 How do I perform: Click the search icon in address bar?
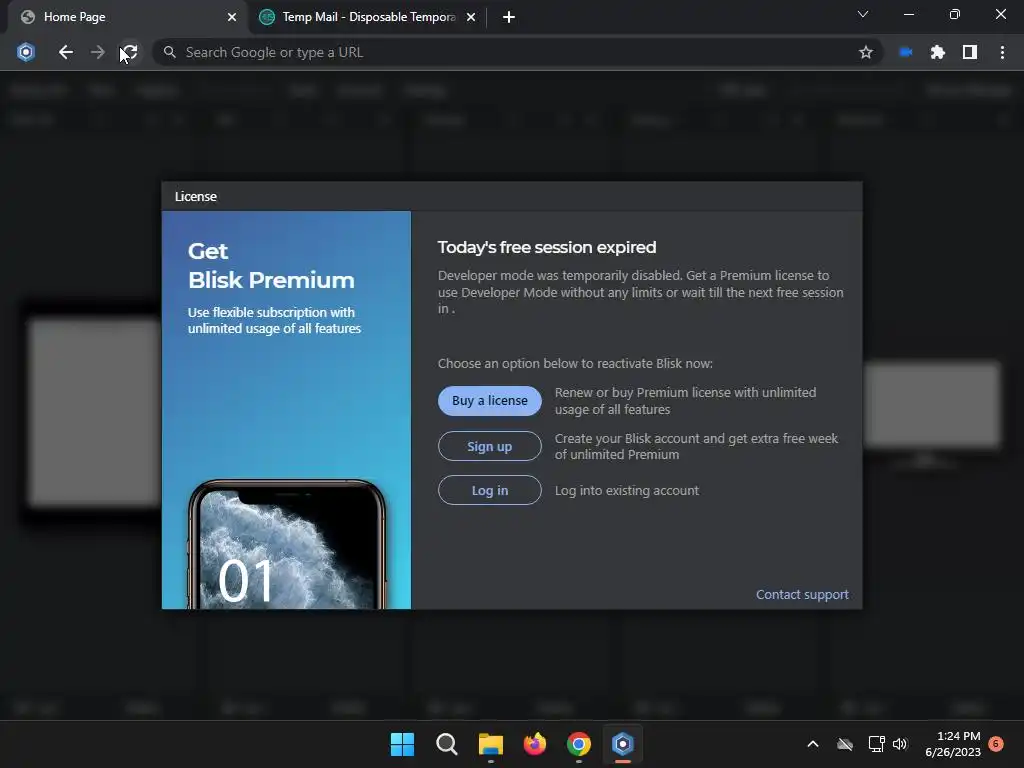tap(170, 52)
